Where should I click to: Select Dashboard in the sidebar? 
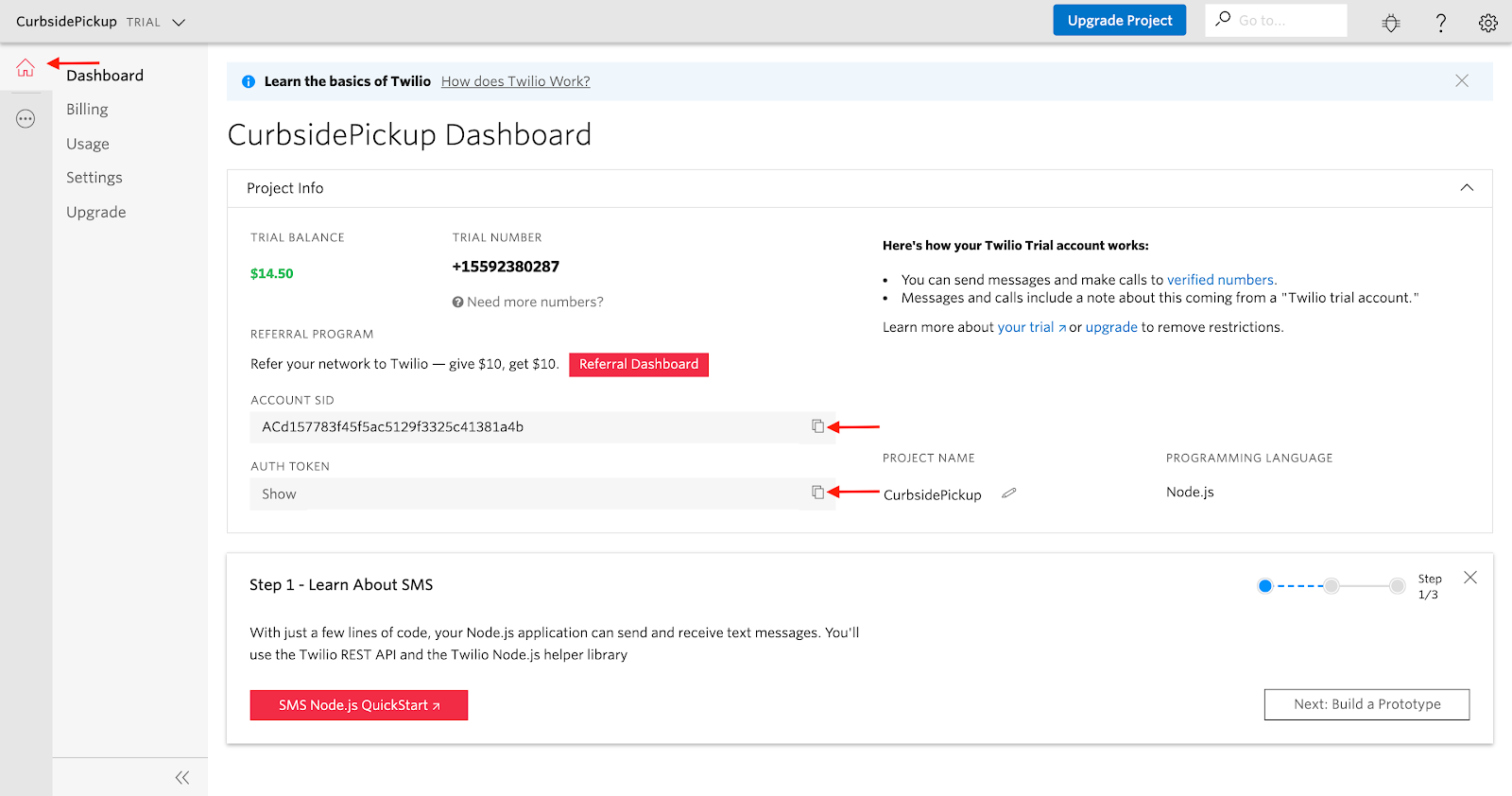[x=105, y=76]
